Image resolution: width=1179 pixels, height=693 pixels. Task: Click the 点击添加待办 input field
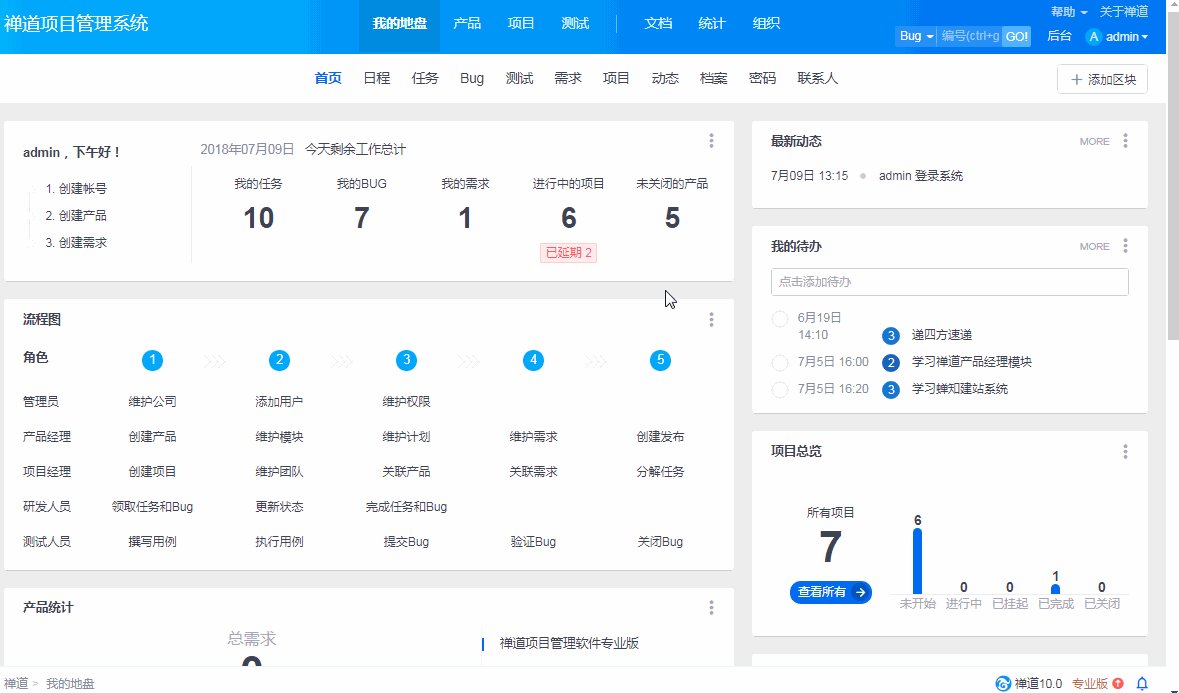point(949,282)
